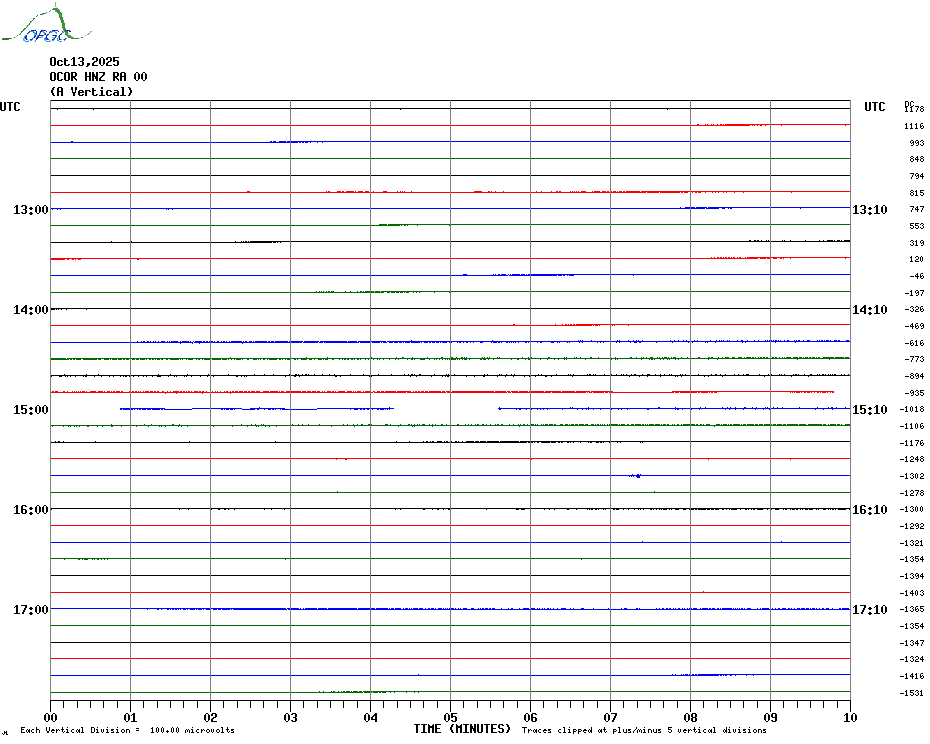Click the right UTC axis header

(874, 107)
